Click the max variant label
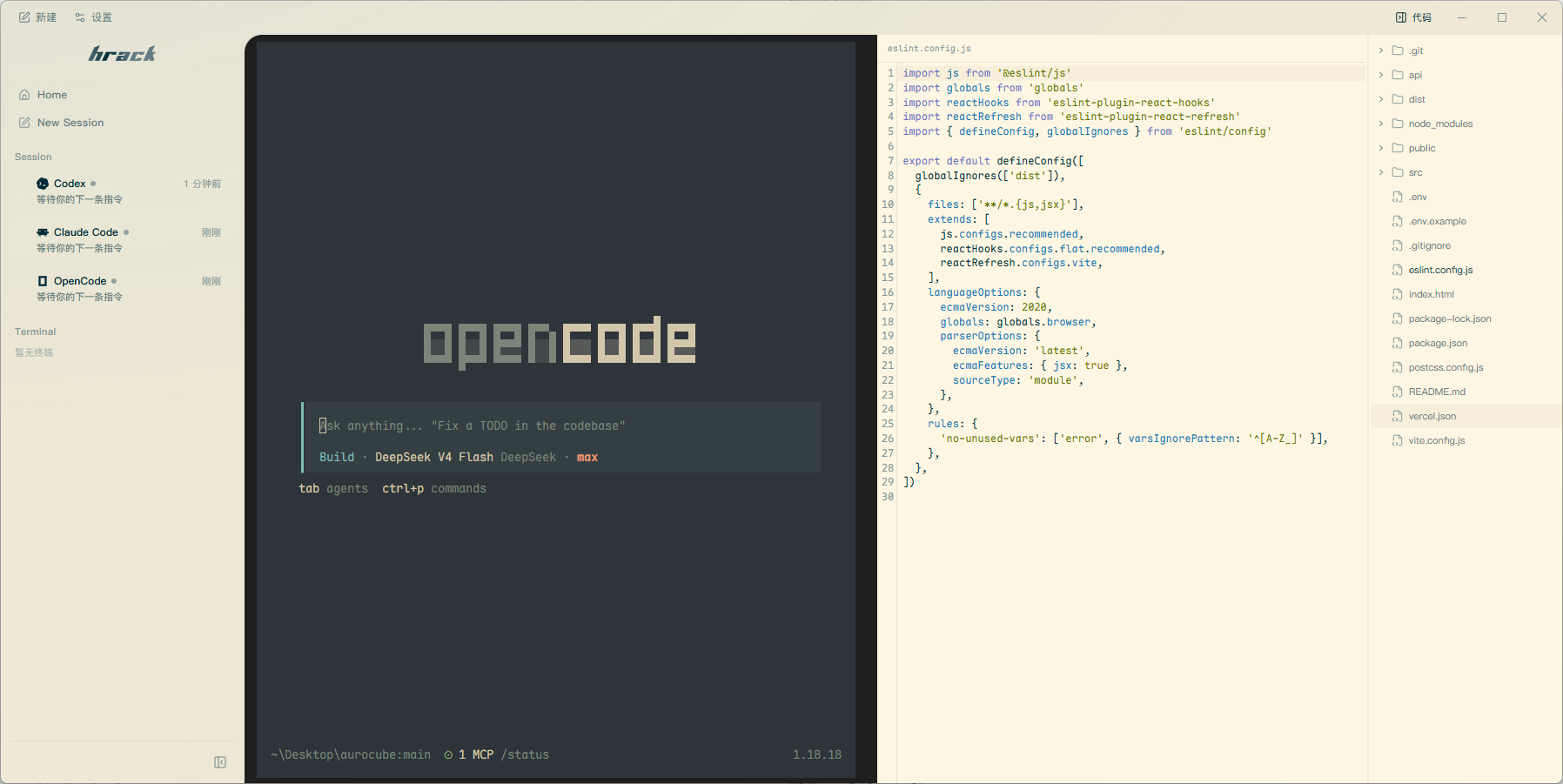This screenshot has height=784, width=1563. tap(587, 457)
